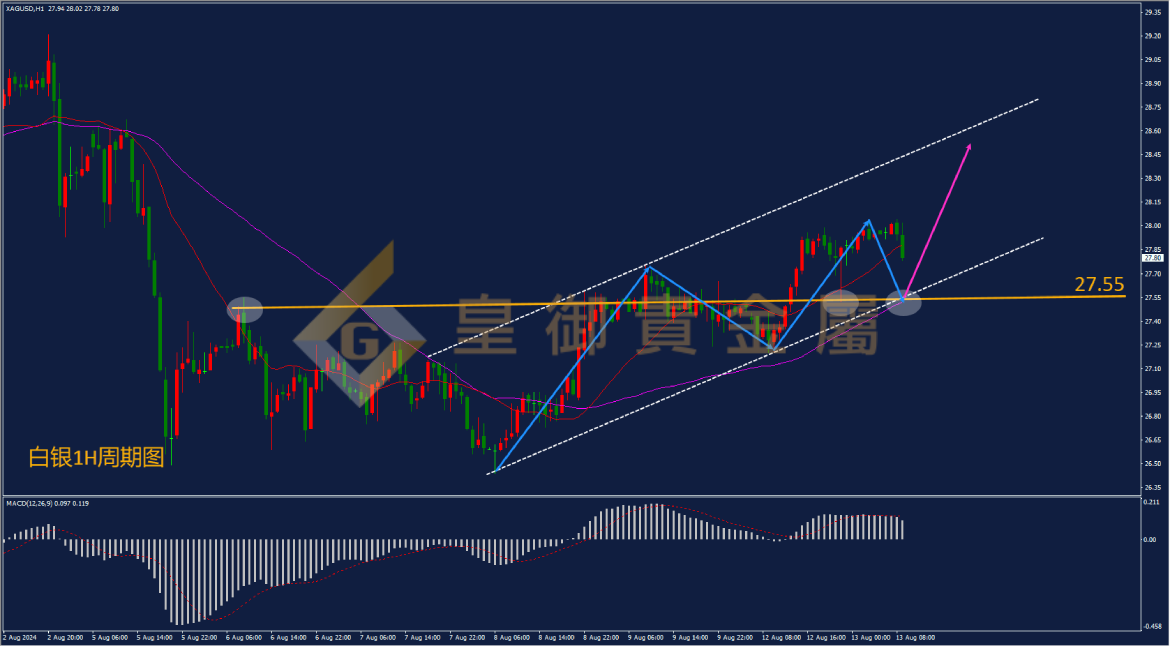Click the 0.211 MACD scale value

tap(1153, 503)
